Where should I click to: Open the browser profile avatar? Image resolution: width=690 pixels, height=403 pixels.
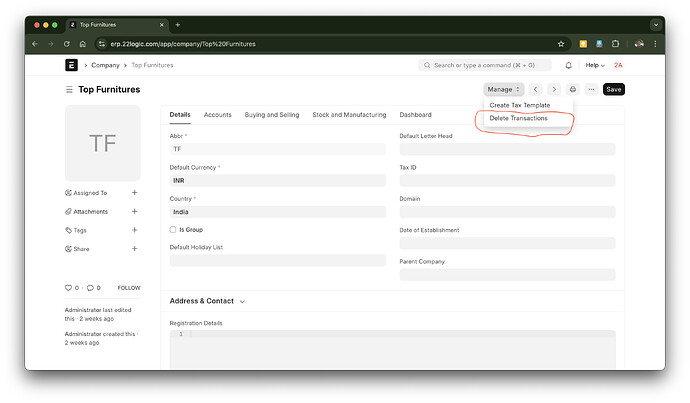639,44
